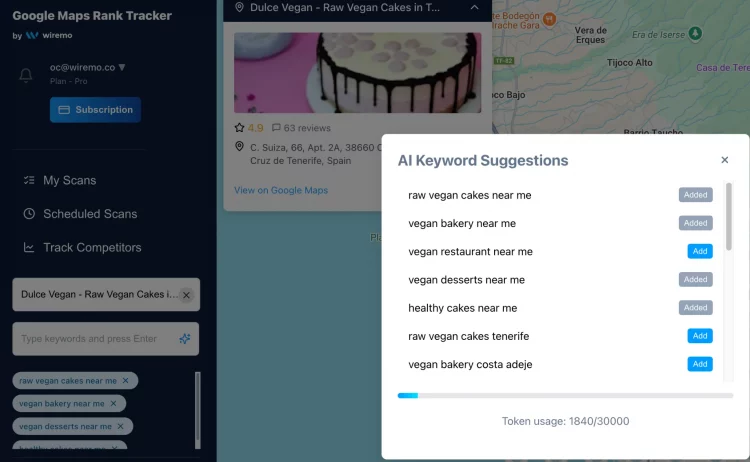Clear the selected Dulce Vegan business

187,295
